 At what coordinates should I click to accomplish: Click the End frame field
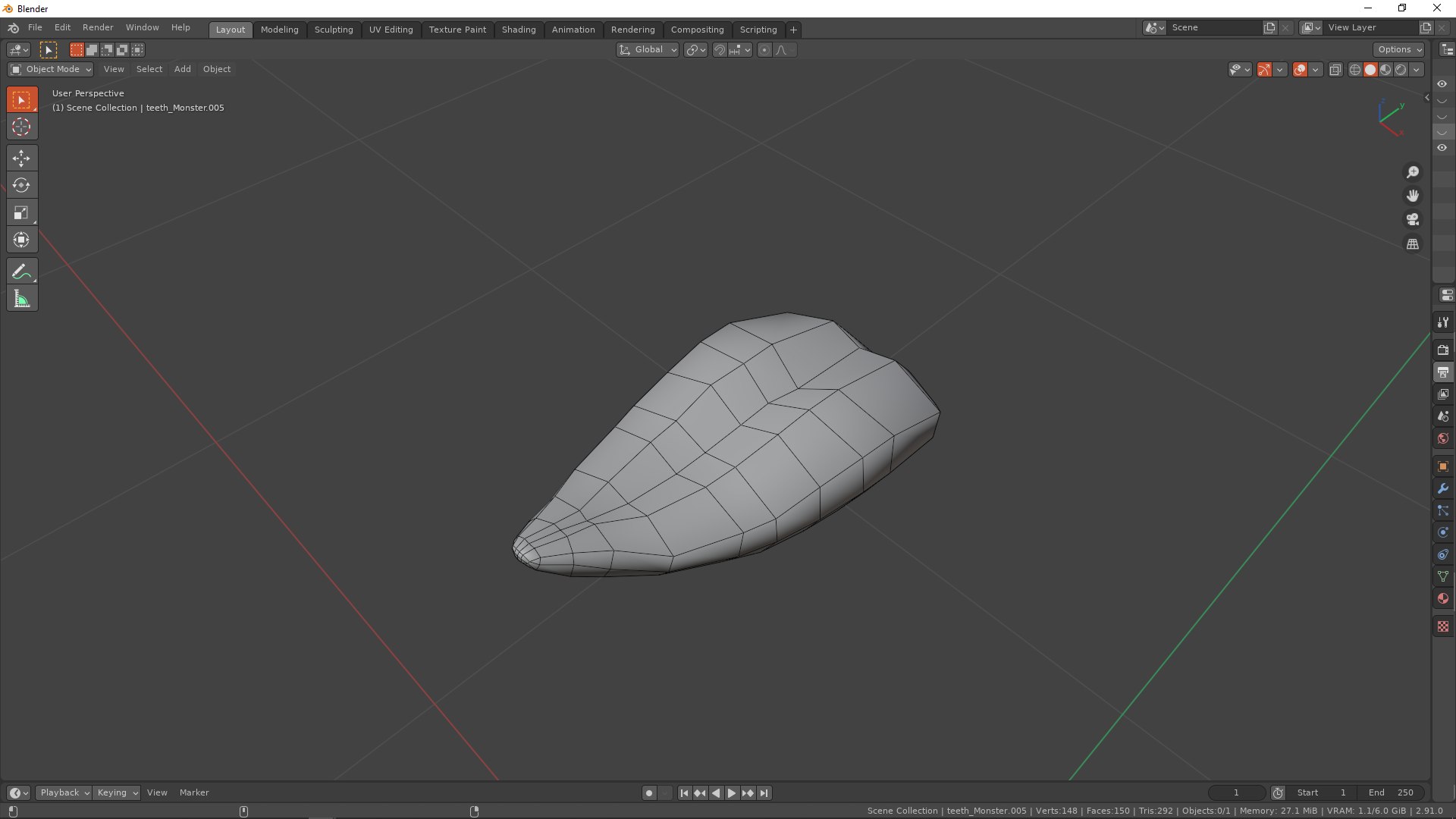tap(1392, 792)
